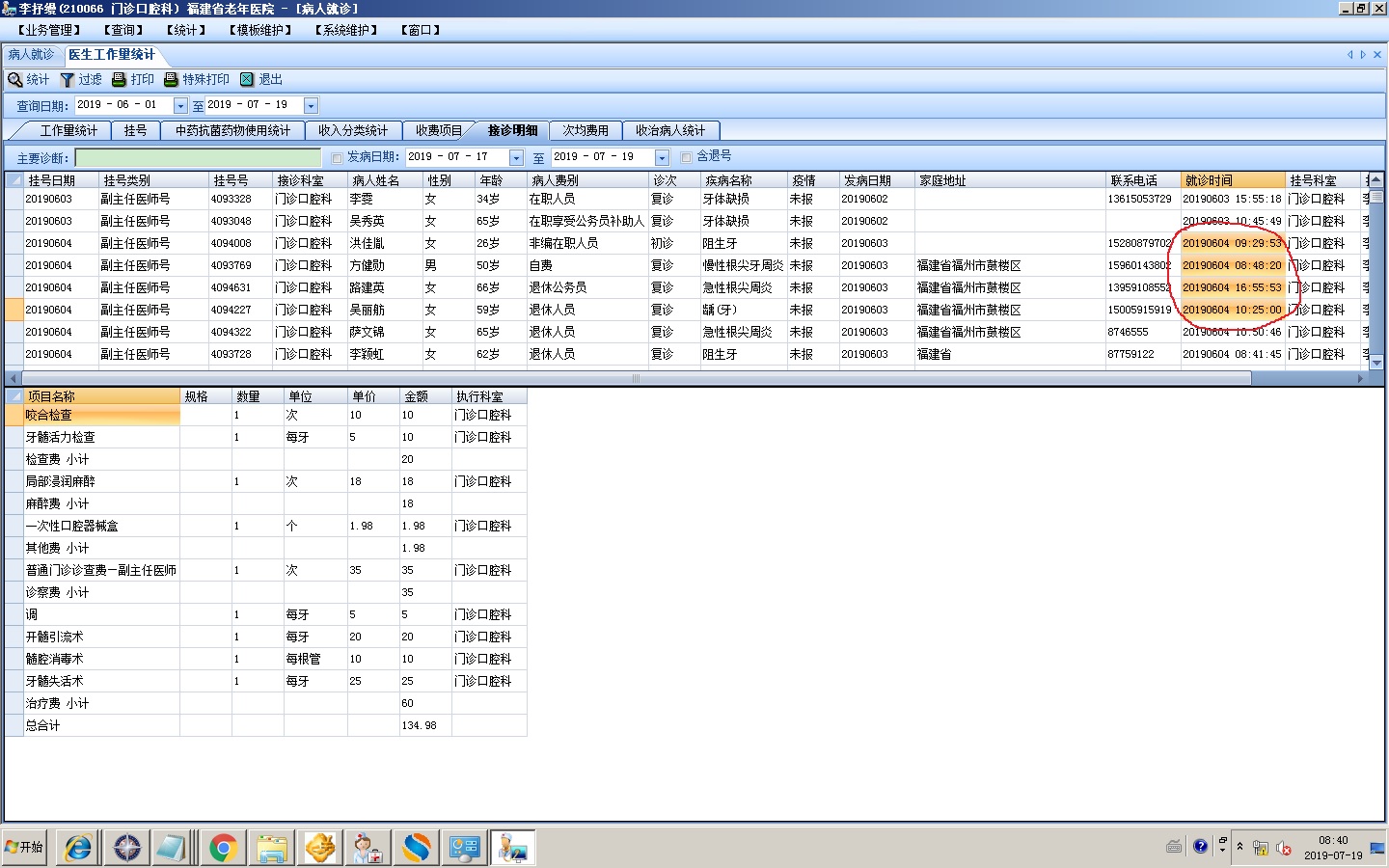The height and width of the screenshot is (868, 1389).
Task: Select the 咬合检查 item row
Action: point(265,415)
